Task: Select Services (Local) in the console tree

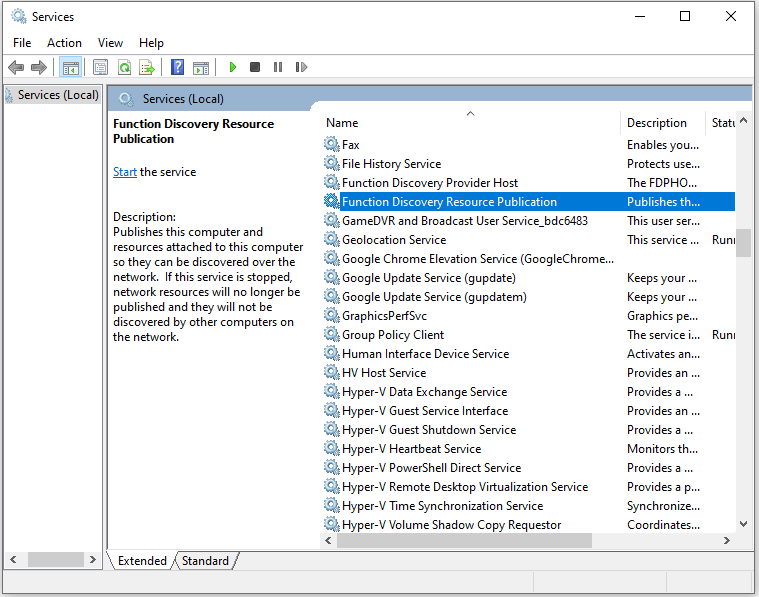Action: 58,95
